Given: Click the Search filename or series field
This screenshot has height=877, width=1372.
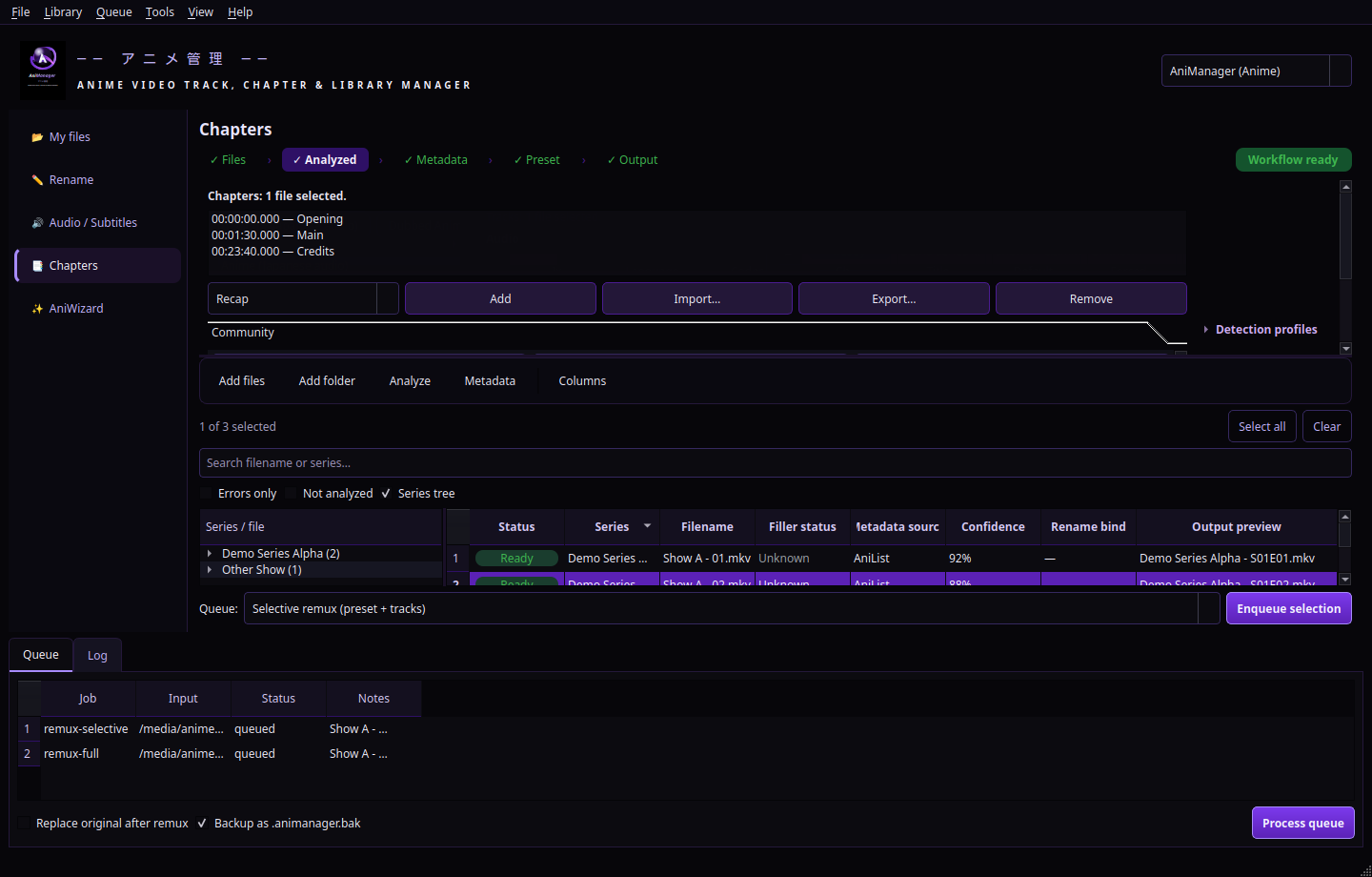Looking at the screenshot, I should 776,463.
